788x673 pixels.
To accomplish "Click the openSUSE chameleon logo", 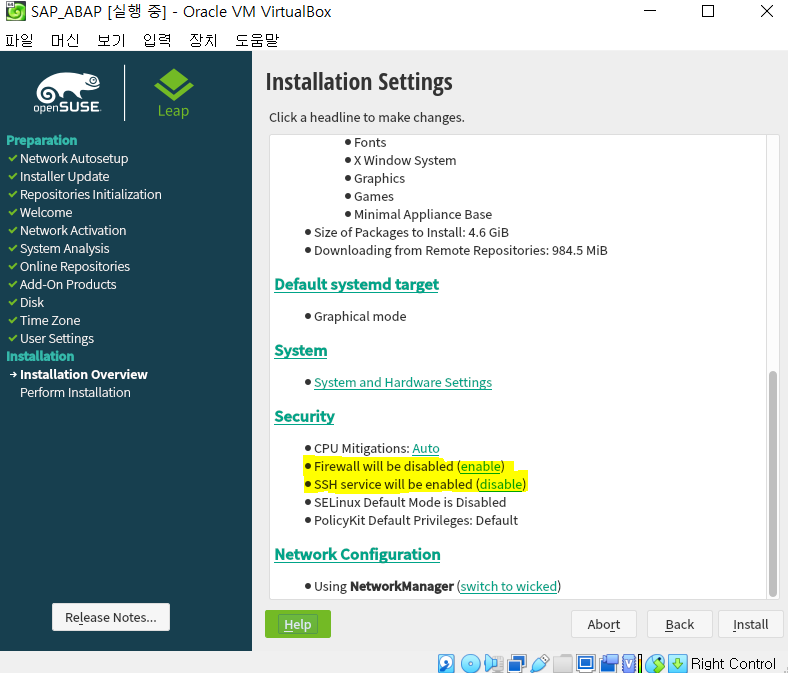I will (x=67, y=92).
